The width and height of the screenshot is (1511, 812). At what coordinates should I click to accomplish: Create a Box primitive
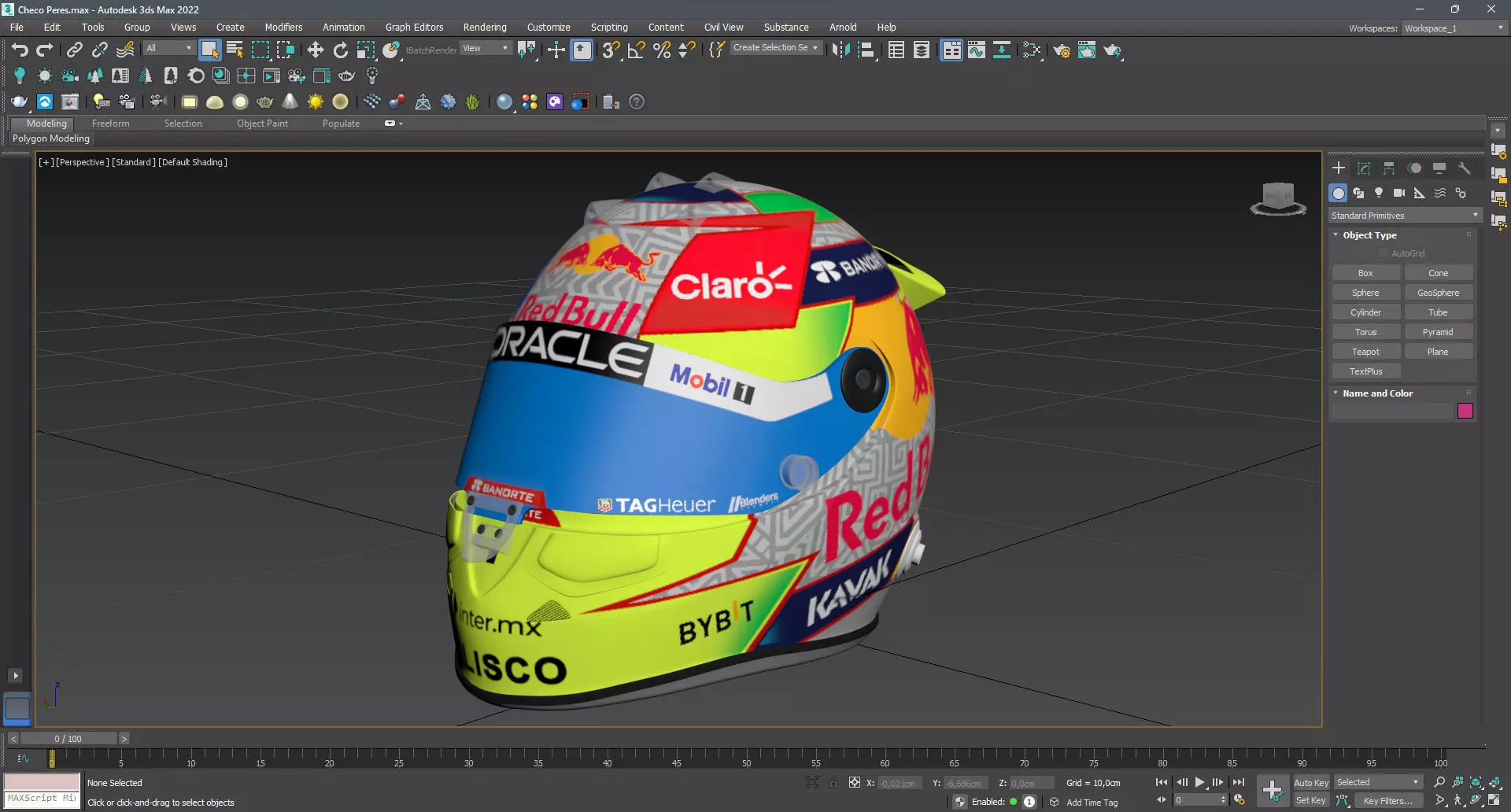point(1365,273)
